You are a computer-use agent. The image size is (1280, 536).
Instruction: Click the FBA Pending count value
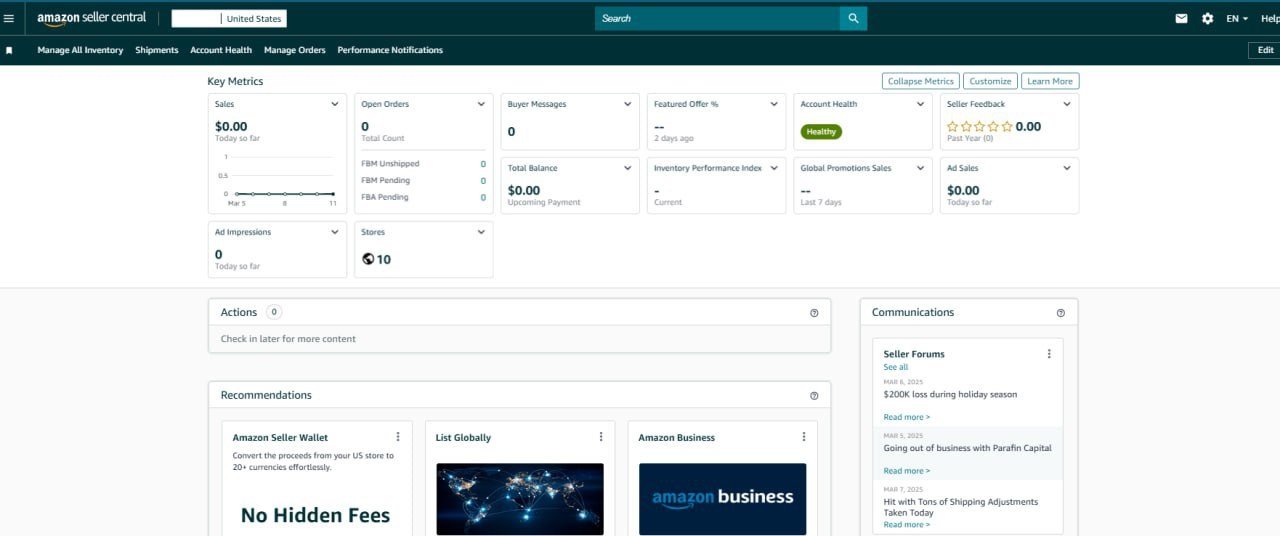coord(483,198)
